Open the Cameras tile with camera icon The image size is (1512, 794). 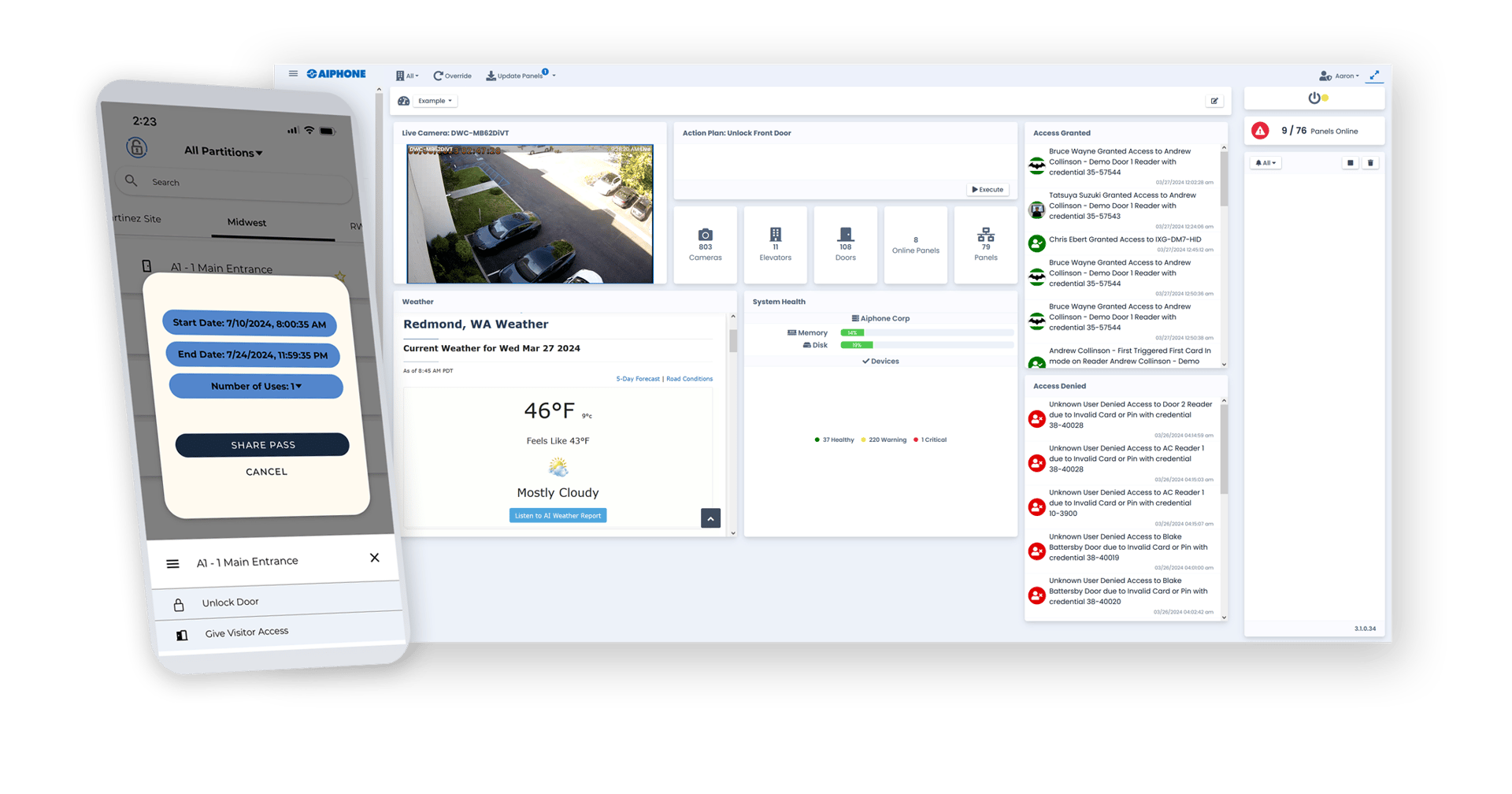(705, 244)
